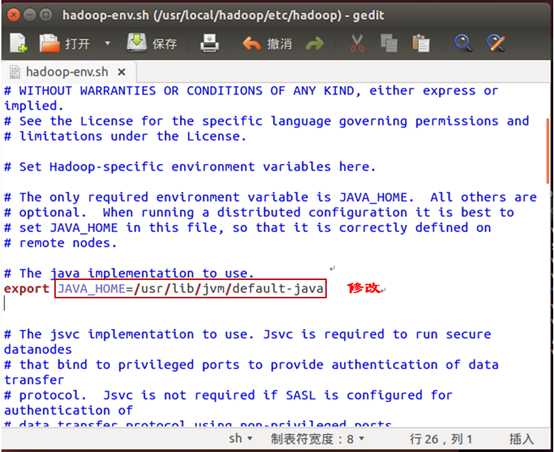Expand the recent files arrow beside 打开
The height and width of the screenshot is (452, 554).
107,43
